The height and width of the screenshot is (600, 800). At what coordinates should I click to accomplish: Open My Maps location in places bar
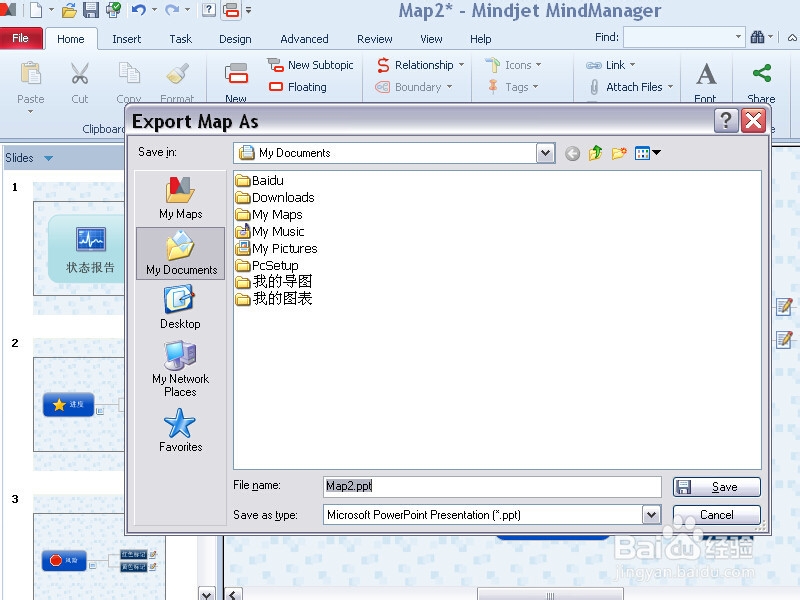(181, 198)
